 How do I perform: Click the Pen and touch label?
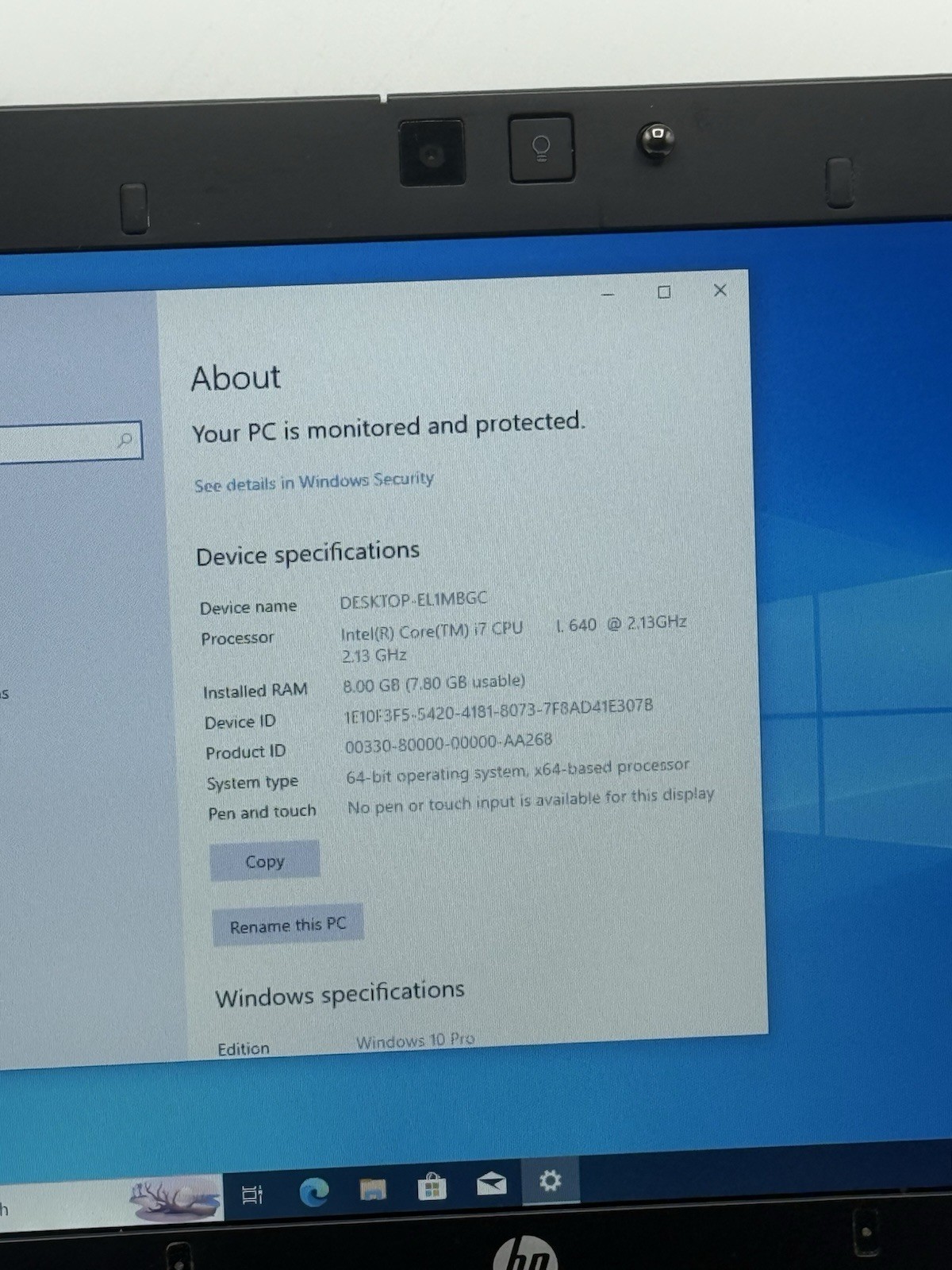point(262,812)
